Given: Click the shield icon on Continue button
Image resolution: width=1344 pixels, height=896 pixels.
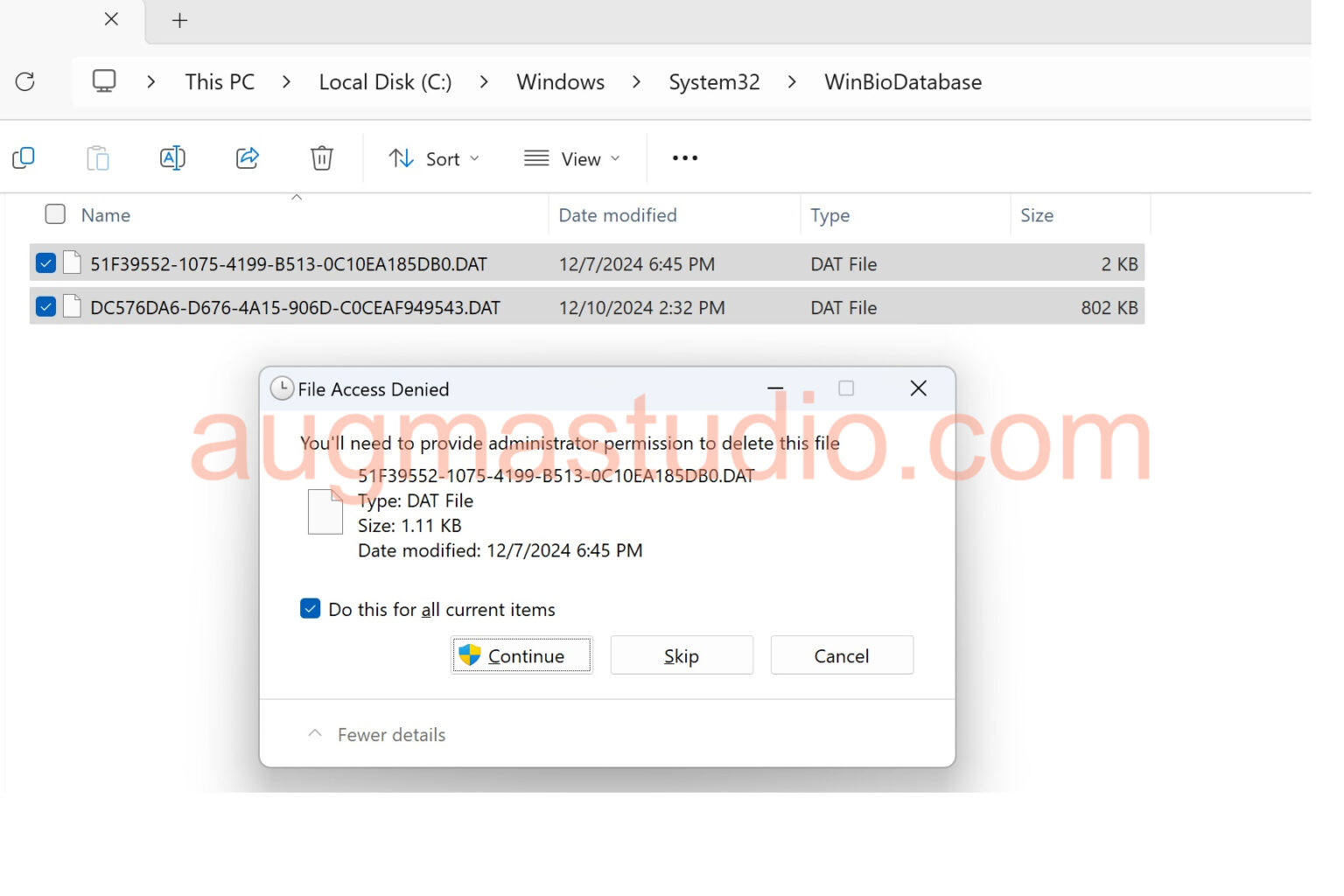Looking at the screenshot, I should 470,654.
